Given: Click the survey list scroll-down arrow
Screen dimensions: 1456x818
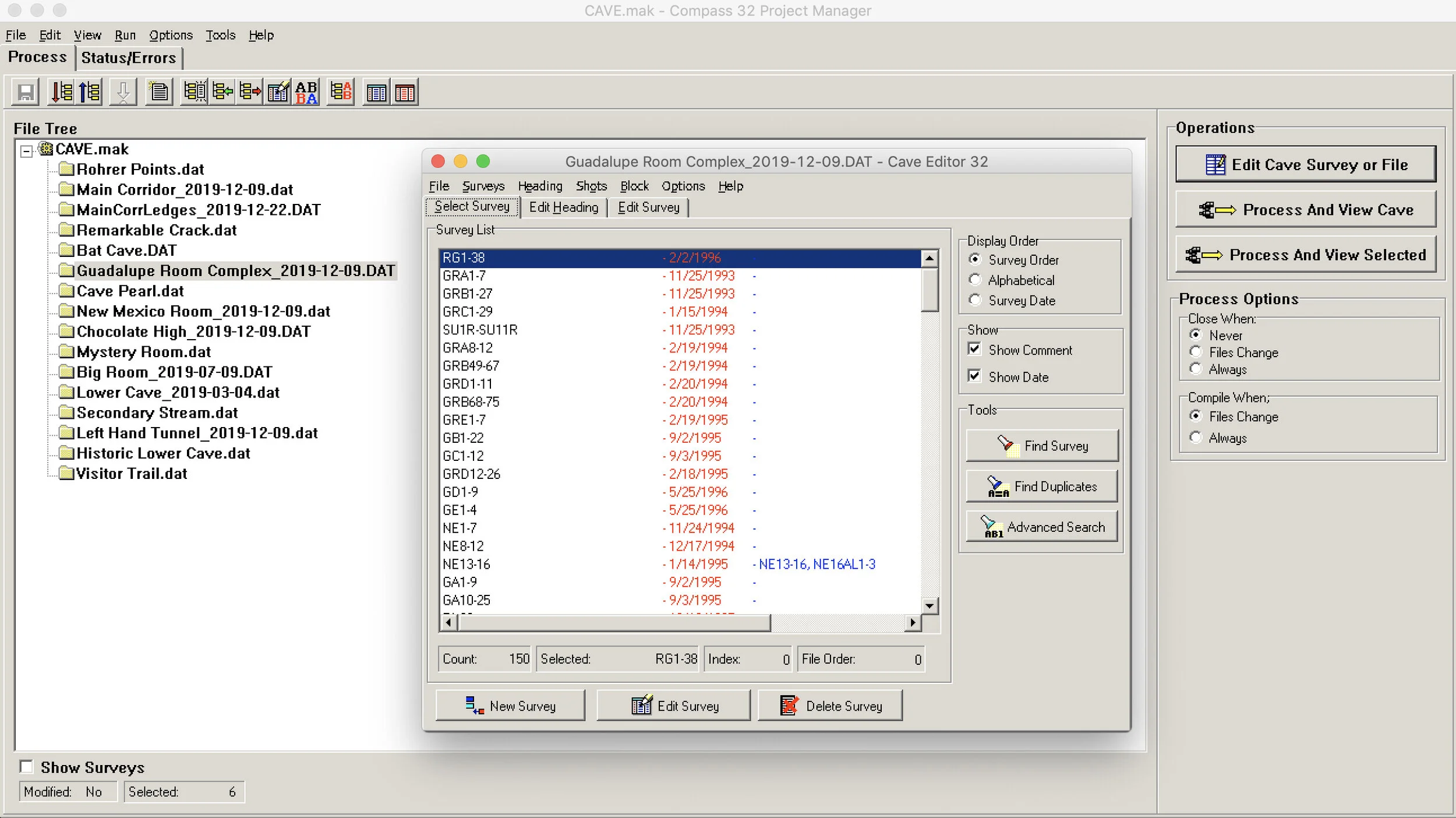Looking at the screenshot, I should pos(930,606).
